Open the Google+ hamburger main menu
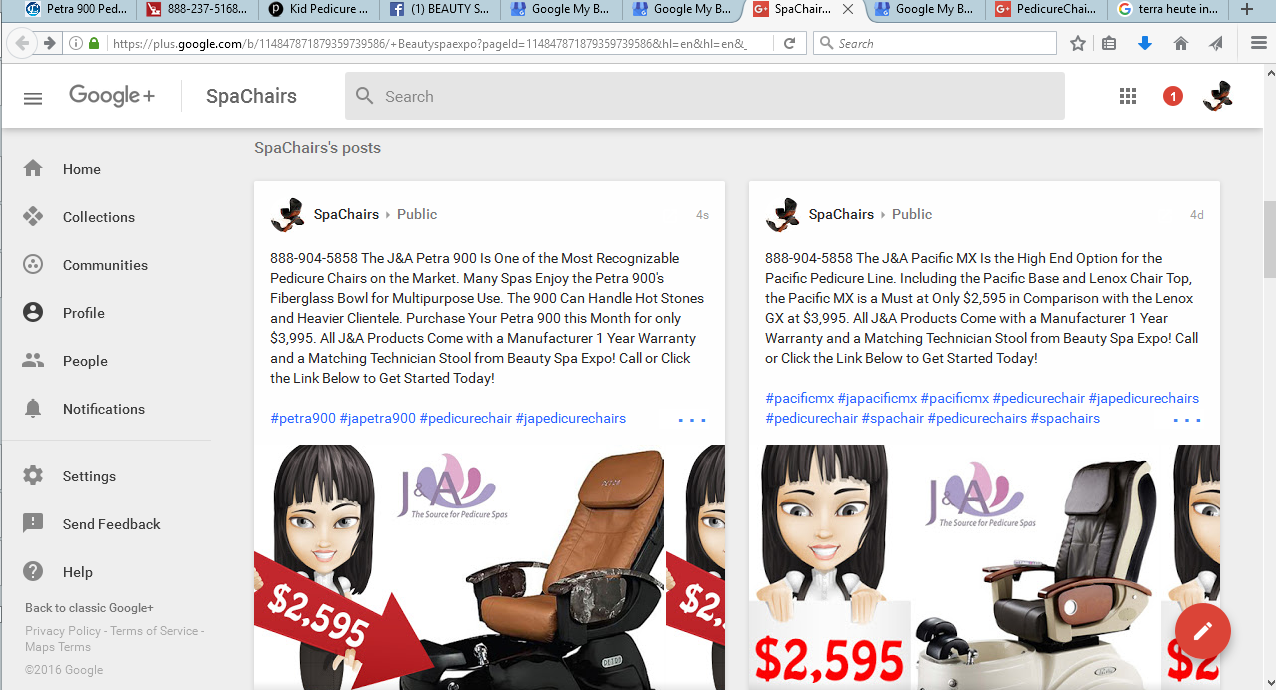The width and height of the screenshot is (1276, 690). (x=33, y=97)
